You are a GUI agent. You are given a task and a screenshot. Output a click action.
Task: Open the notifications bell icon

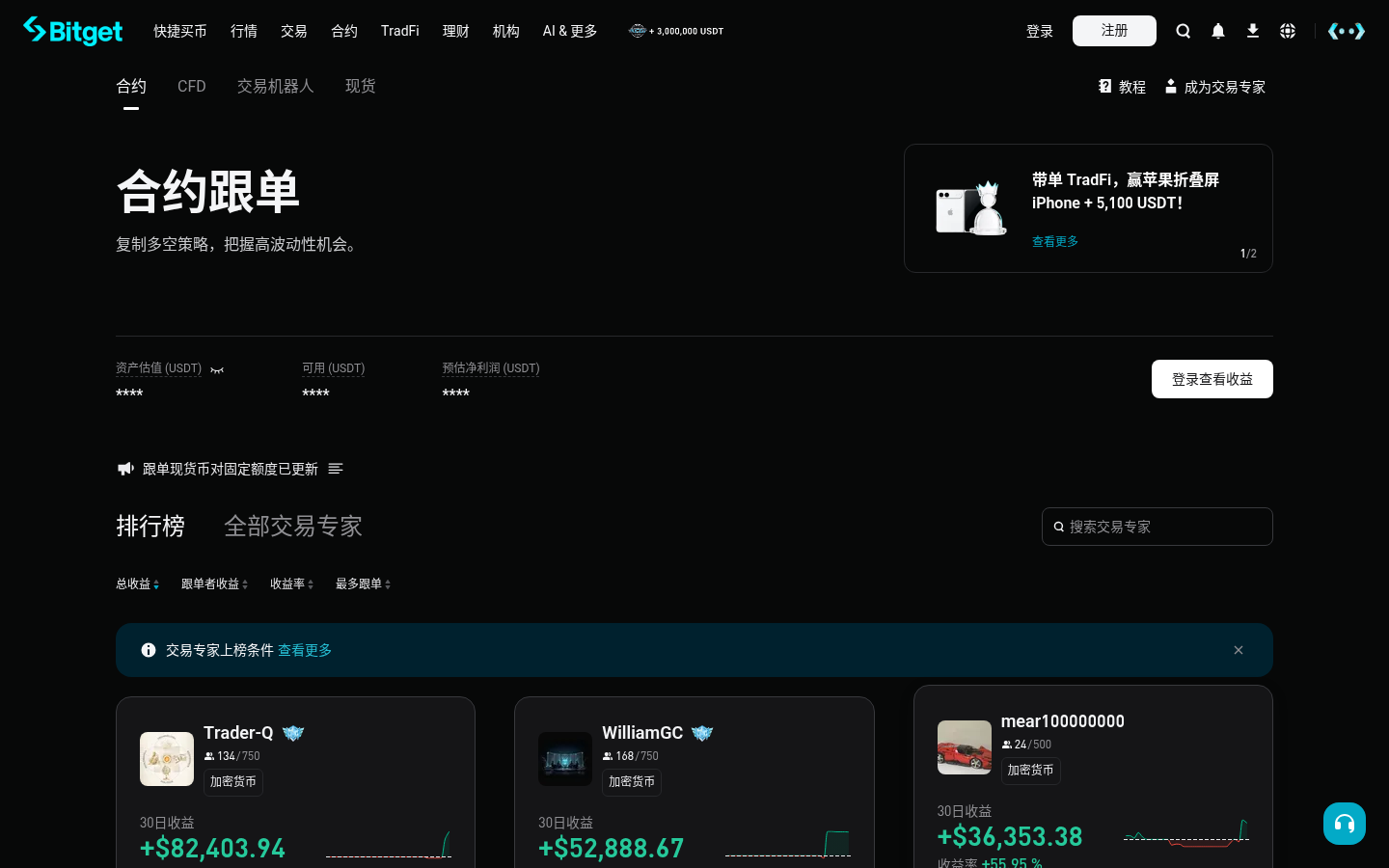tap(1218, 31)
